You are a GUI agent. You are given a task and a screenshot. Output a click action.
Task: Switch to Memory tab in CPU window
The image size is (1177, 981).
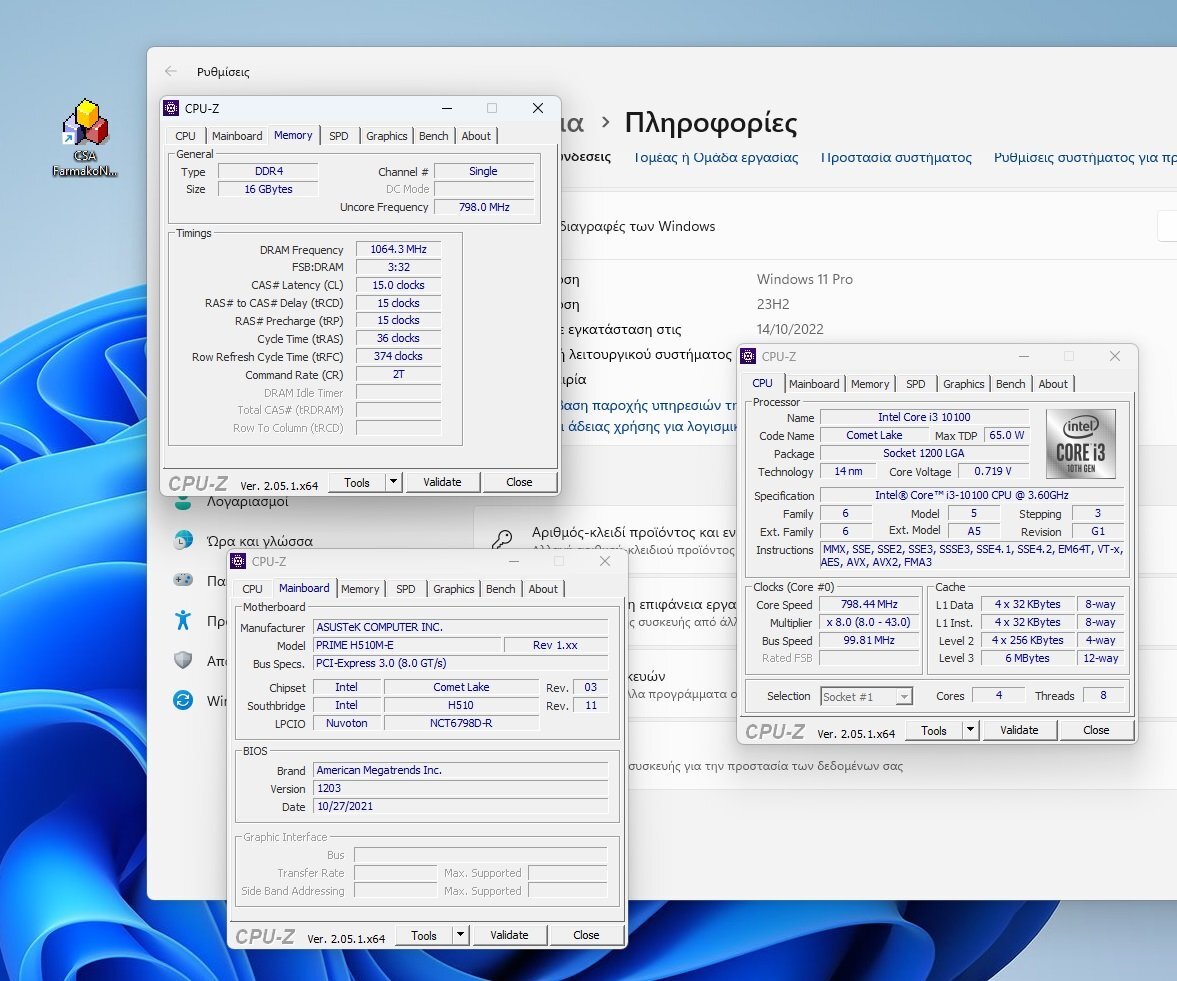coord(870,384)
